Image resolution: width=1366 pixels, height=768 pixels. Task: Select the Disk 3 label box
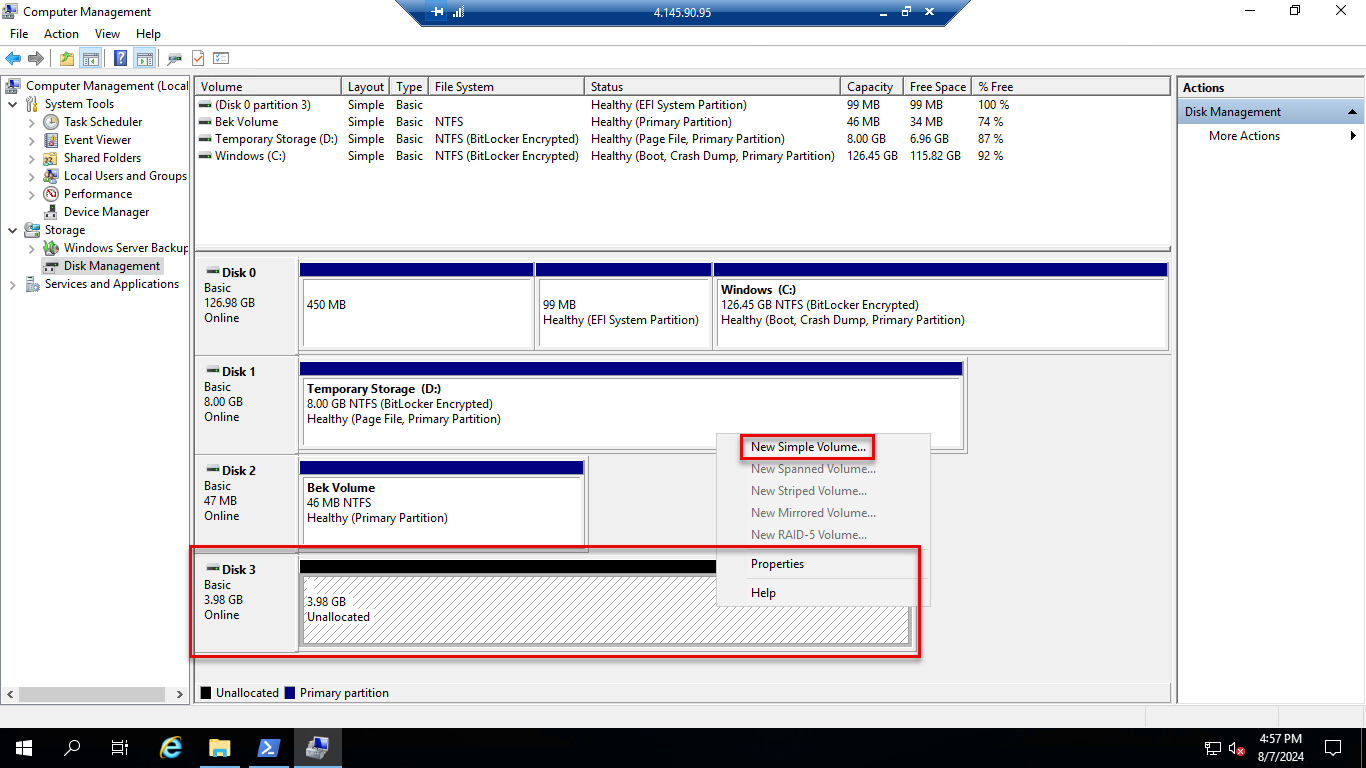click(246, 602)
